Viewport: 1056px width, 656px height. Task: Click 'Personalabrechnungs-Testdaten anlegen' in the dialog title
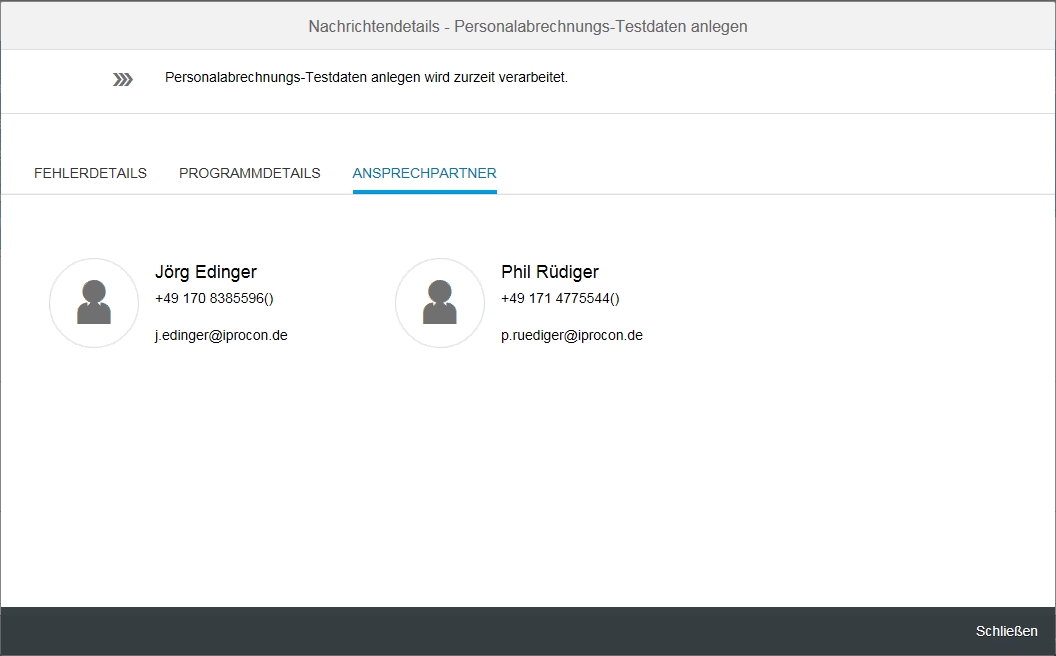coord(601,26)
